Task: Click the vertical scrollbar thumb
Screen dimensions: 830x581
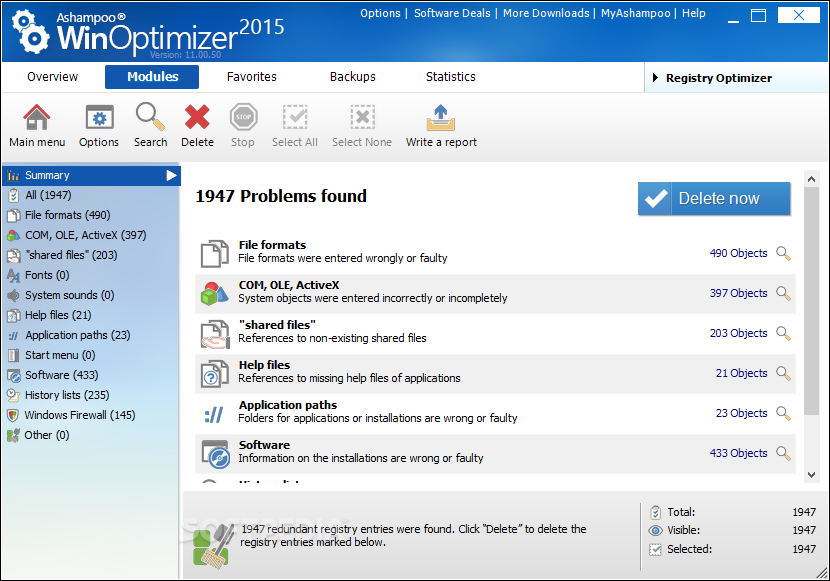Action: 811,301
